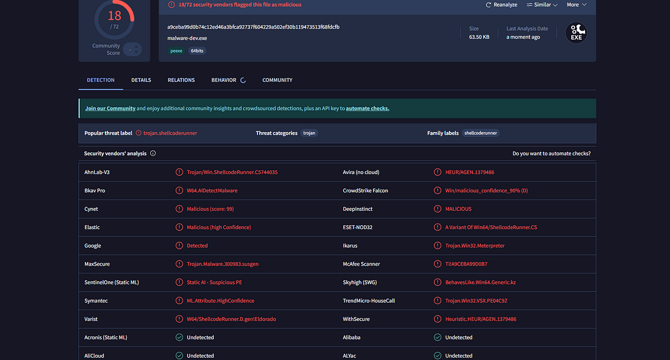This screenshot has width=670, height=360.
Task: Click the Avira alert icon
Action: pyautogui.click(x=437, y=172)
